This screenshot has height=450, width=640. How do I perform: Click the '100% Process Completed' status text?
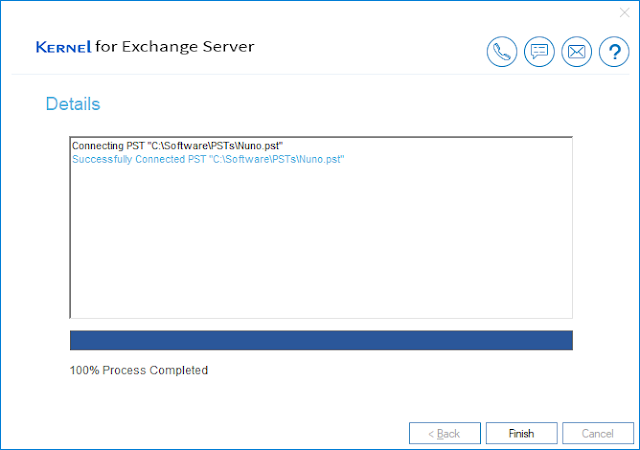(x=139, y=370)
